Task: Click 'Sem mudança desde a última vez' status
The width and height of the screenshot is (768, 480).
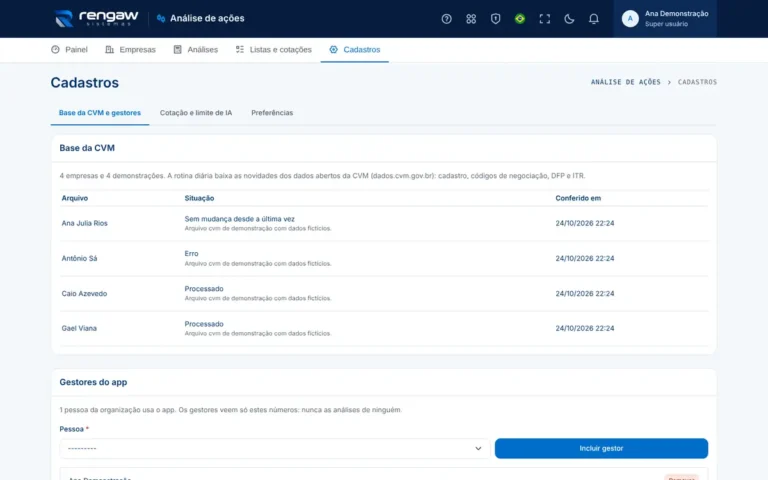Action: tap(240, 219)
